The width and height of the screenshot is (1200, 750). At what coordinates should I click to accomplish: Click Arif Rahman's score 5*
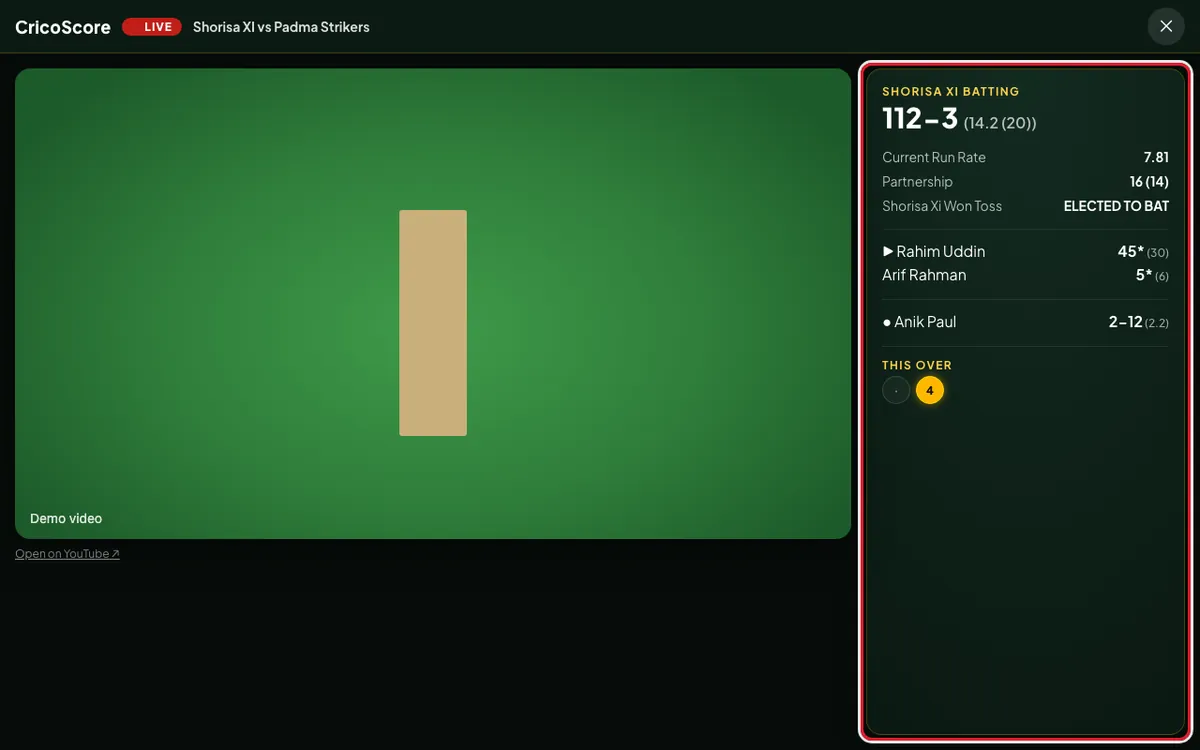[1144, 275]
